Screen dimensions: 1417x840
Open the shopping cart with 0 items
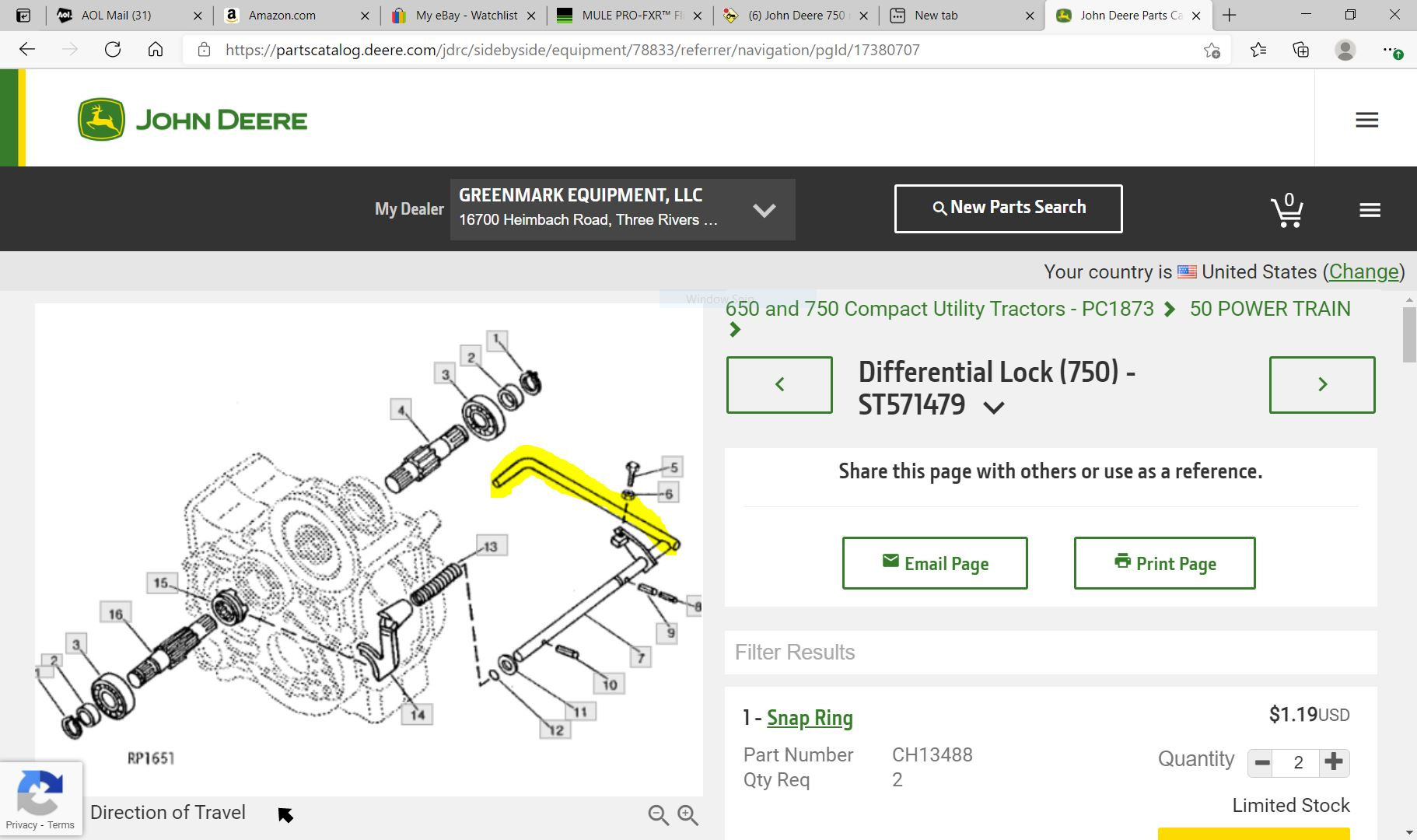click(1287, 210)
